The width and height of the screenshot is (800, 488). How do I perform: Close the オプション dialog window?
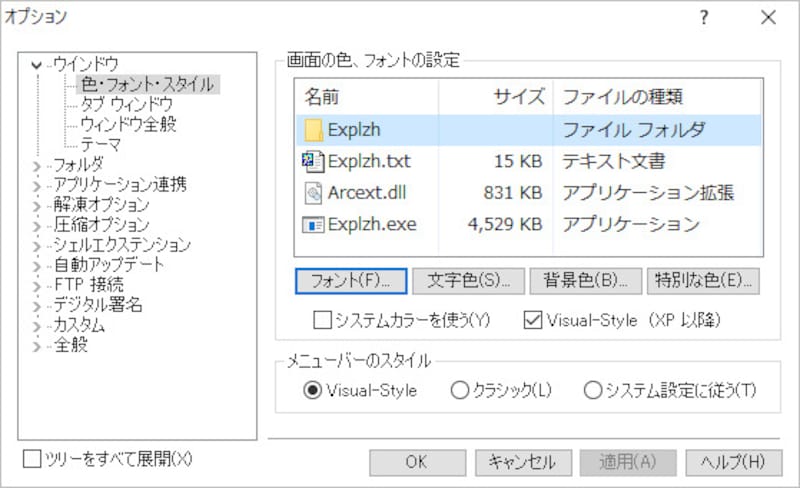pyautogui.click(x=768, y=17)
